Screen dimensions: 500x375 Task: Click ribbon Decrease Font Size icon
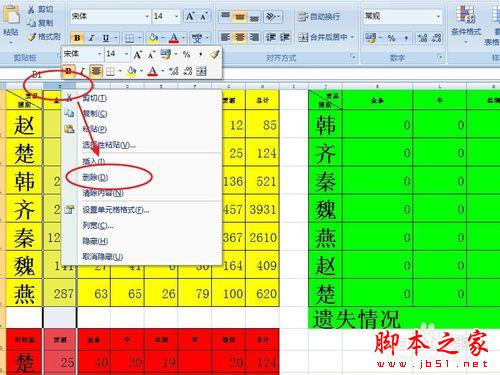point(203,16)
